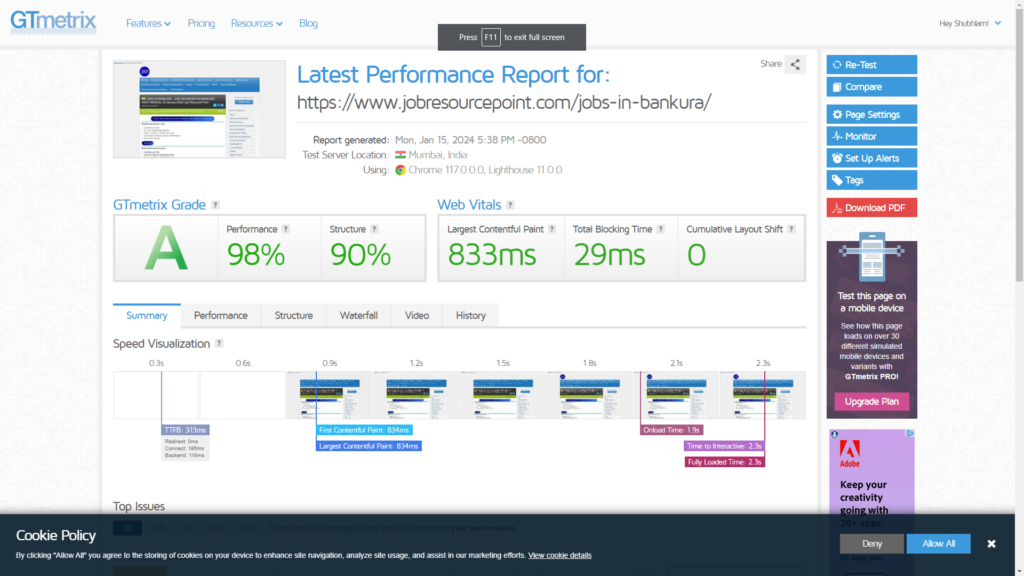Viewport: 1024px width, 576px height.
Task: Click the 2.3s filmstrip frame
Action: 763,395
